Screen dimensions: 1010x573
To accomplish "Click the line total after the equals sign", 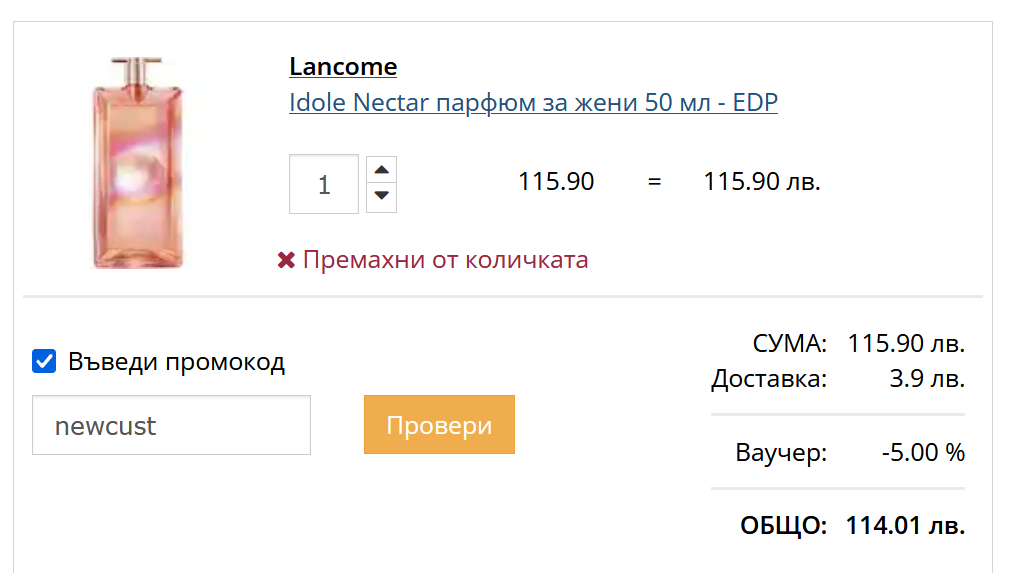I will click(x=762, y=182).
